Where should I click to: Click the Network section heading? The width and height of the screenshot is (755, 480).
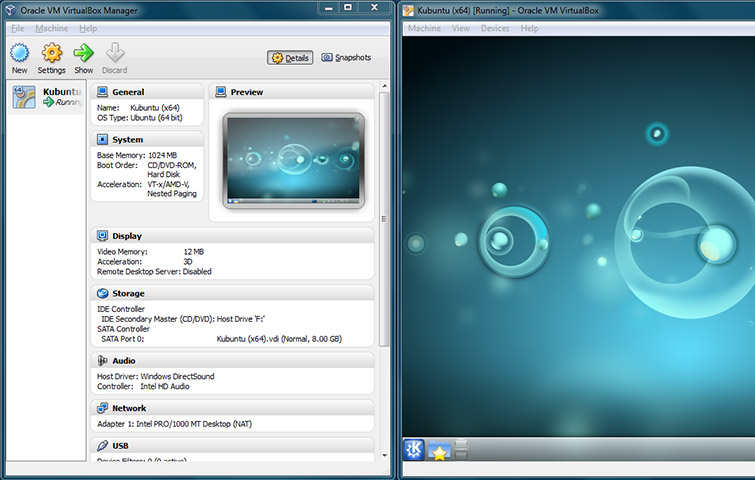[129, 408]
